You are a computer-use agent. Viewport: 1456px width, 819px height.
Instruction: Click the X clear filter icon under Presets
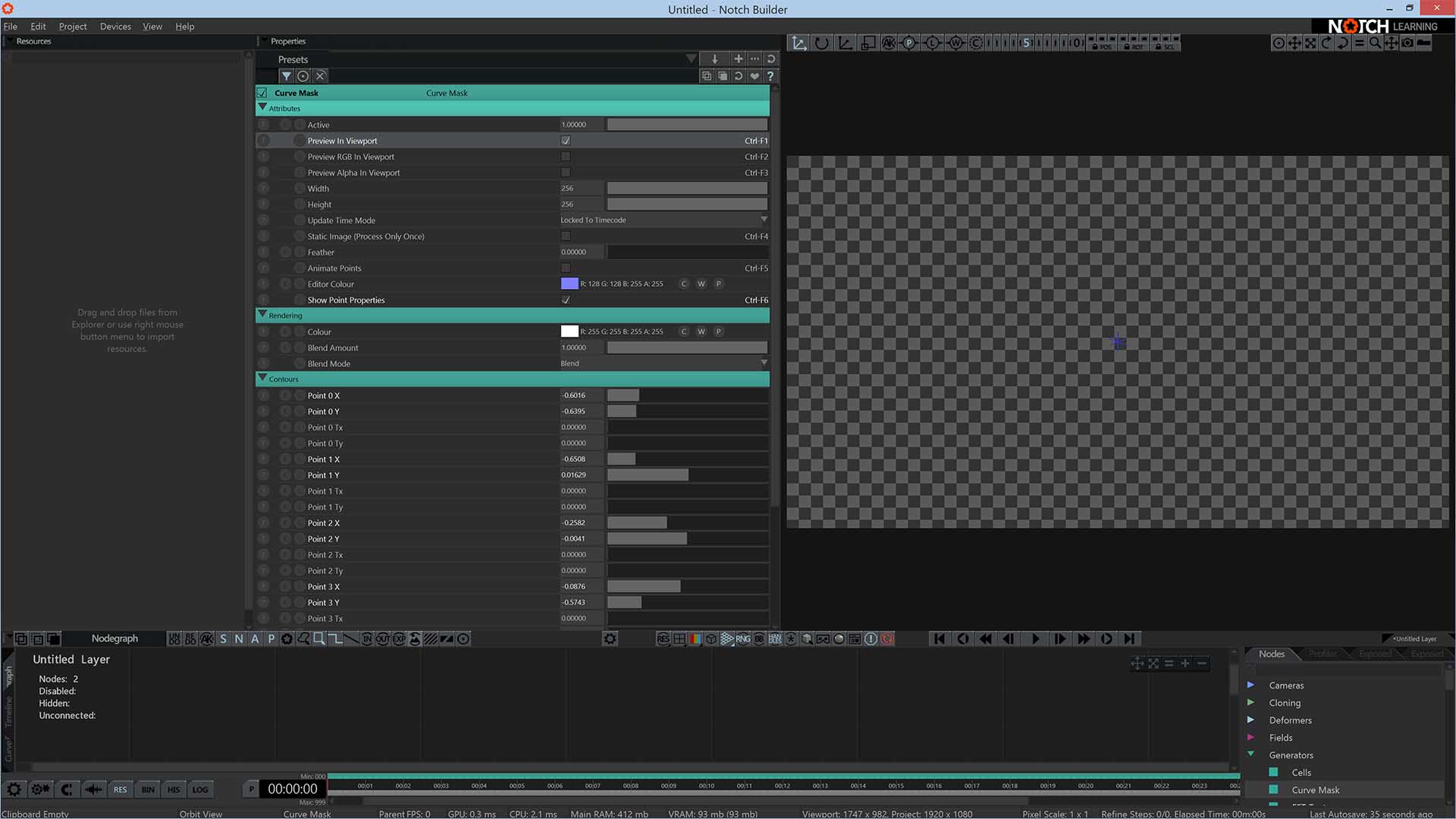tap(320, 76)
